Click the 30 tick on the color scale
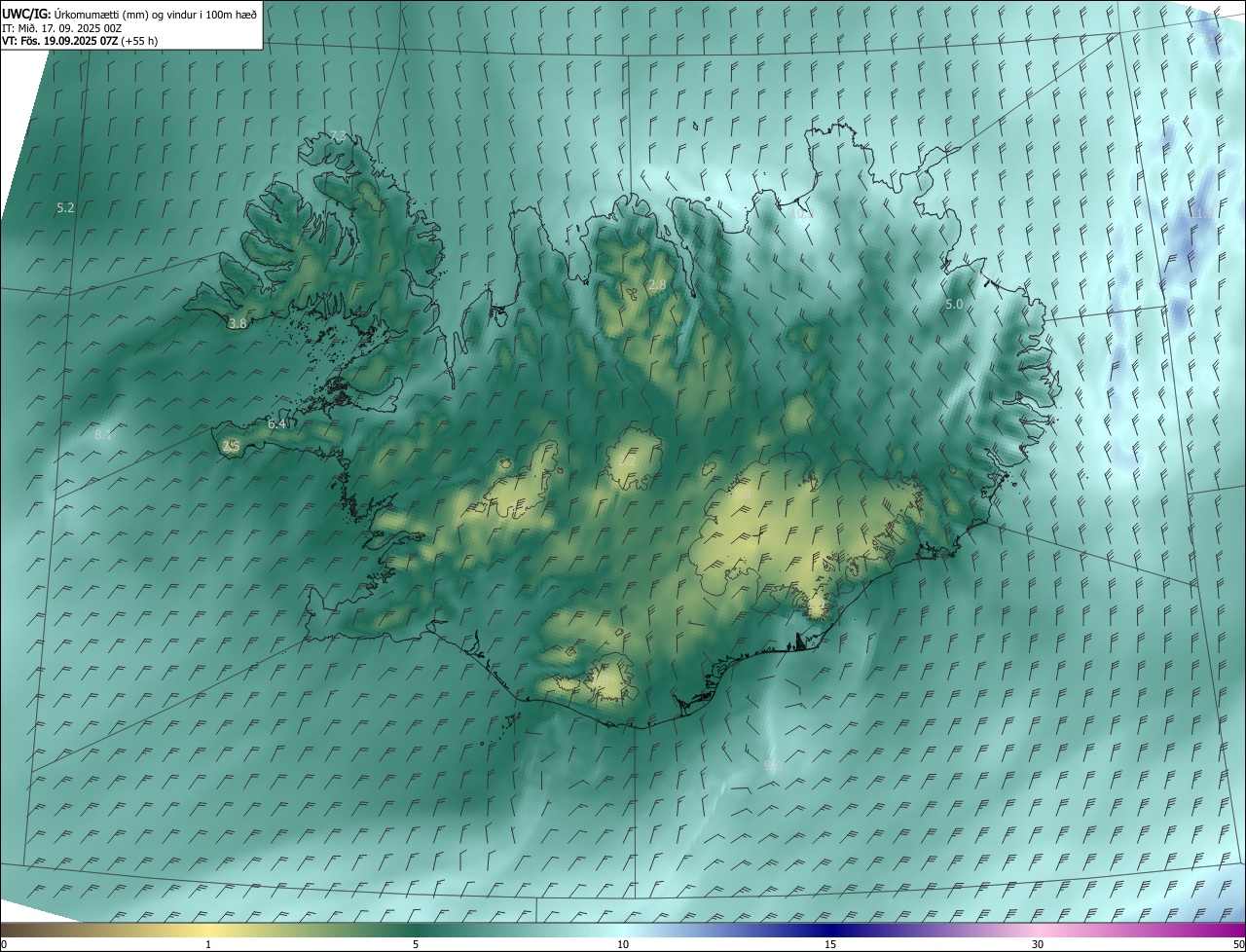The height and width of the screenshot is (952, 1246). pyautogui.click(x=1038, y=944)
